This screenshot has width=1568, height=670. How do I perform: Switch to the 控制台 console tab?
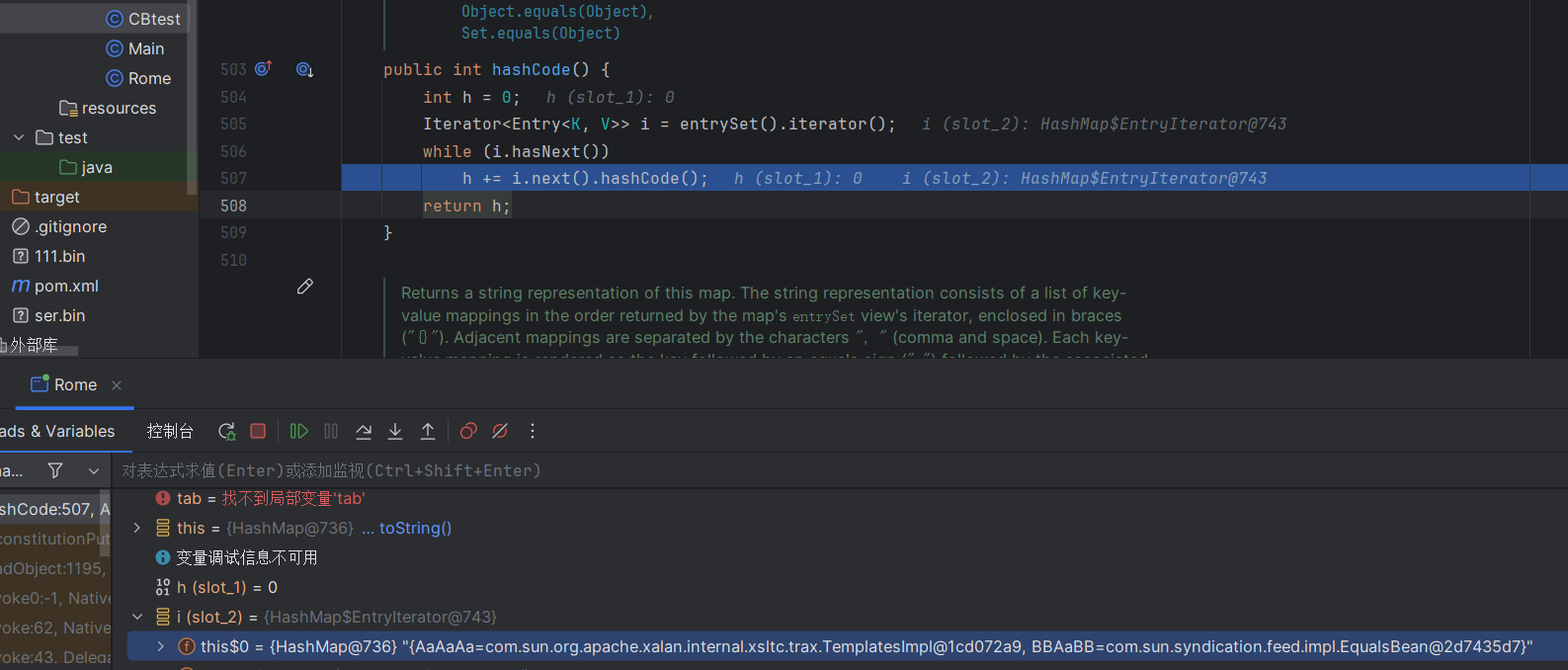tap(170, 431)
